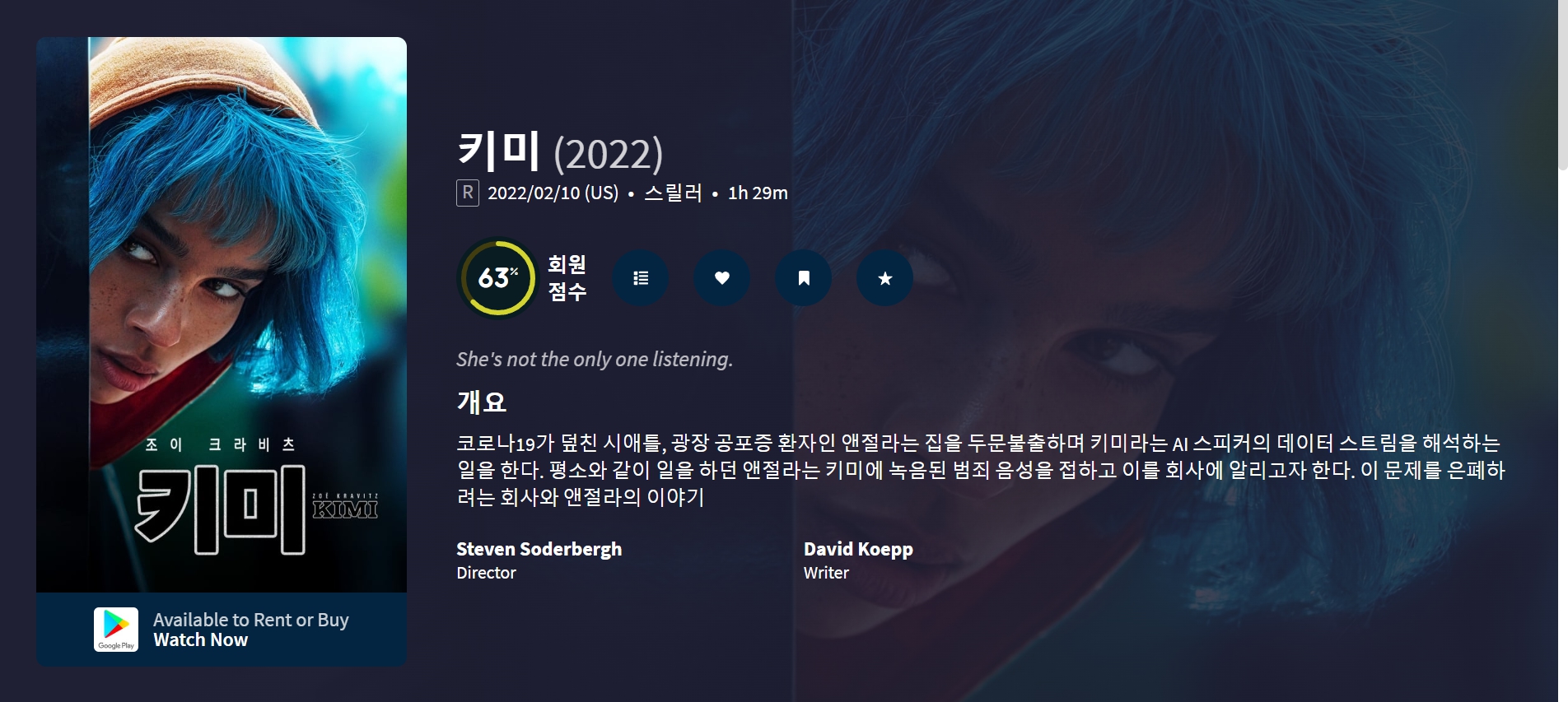The height and width of the screenshot is (702, 1568).
Task: Click the 63% user score circle
Action: click(497, 278)
